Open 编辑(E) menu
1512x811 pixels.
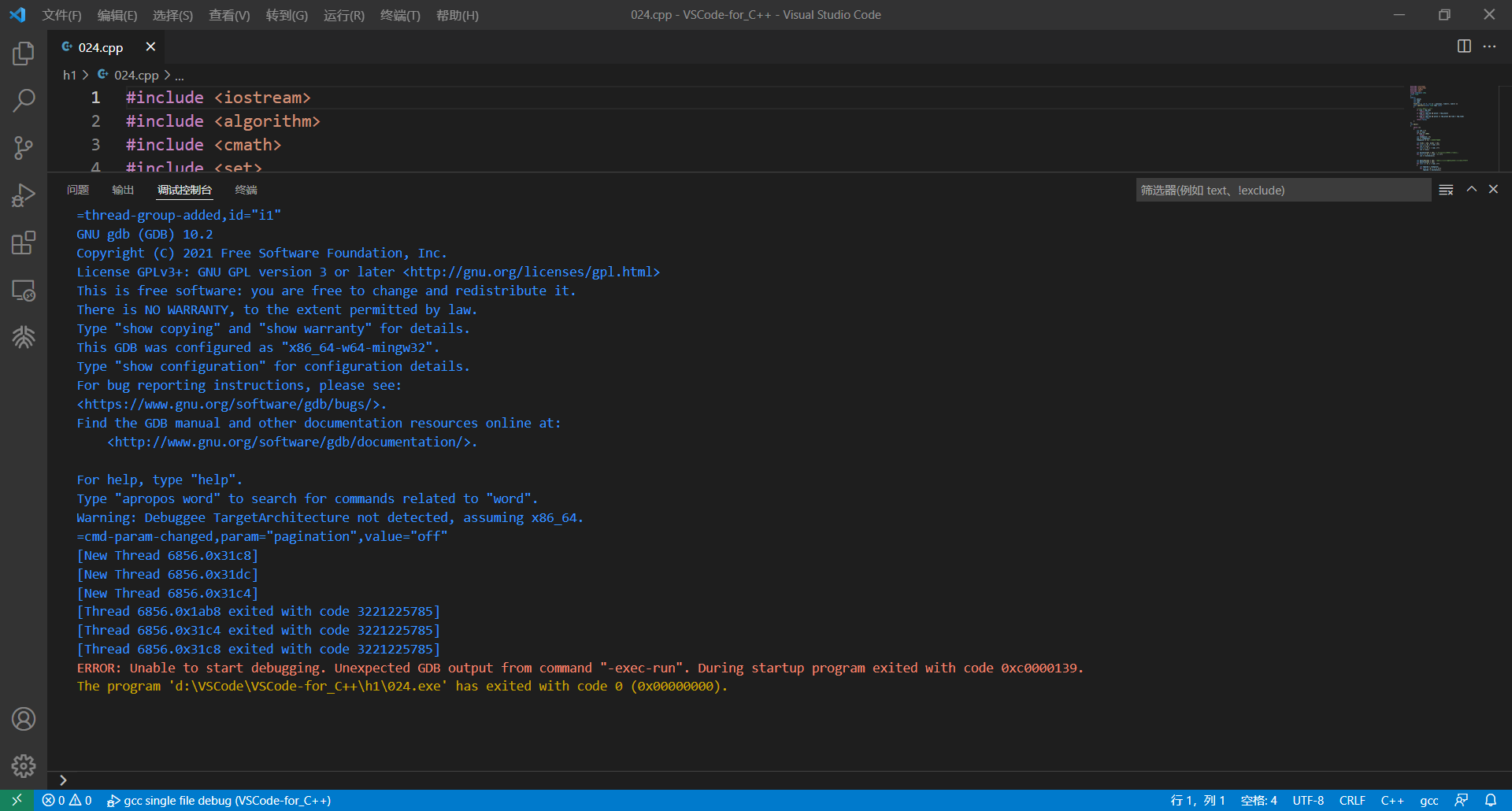117,15
